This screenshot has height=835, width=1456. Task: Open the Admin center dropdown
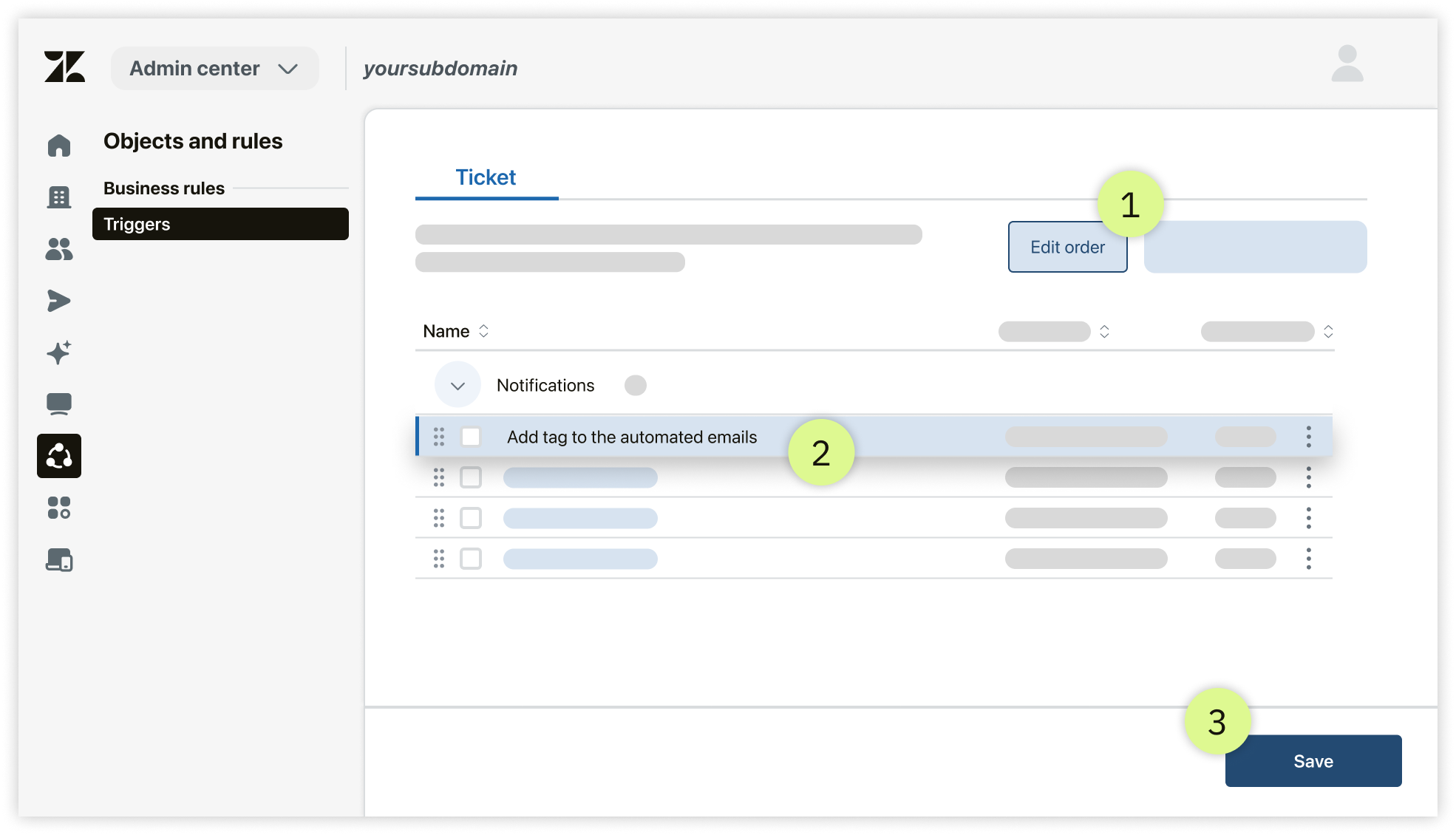(214, 69)
